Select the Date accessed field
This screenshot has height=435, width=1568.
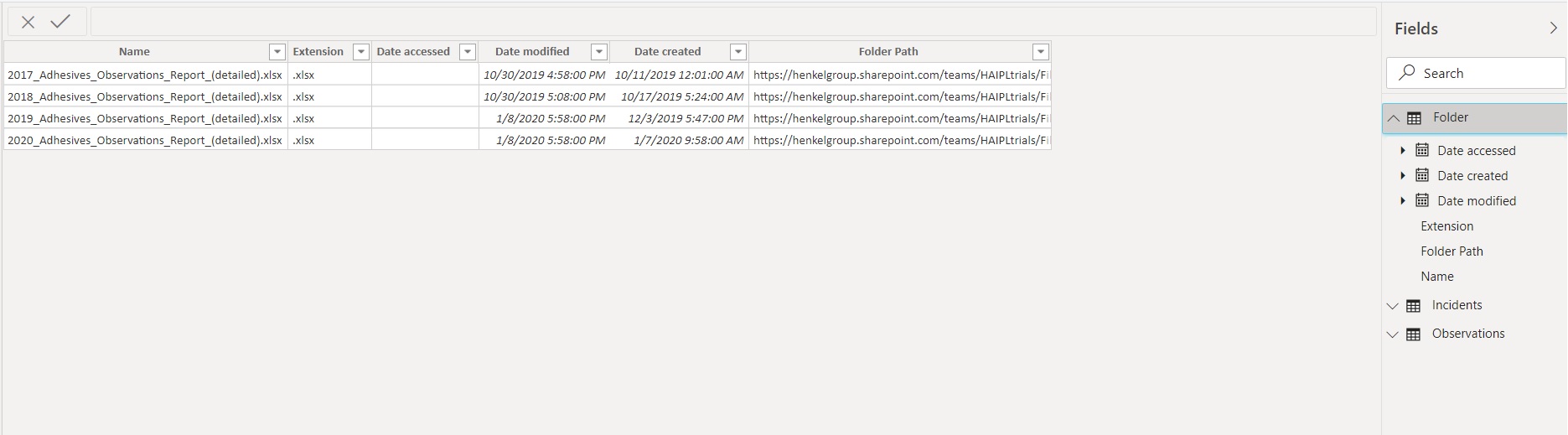coord(1477,151)
